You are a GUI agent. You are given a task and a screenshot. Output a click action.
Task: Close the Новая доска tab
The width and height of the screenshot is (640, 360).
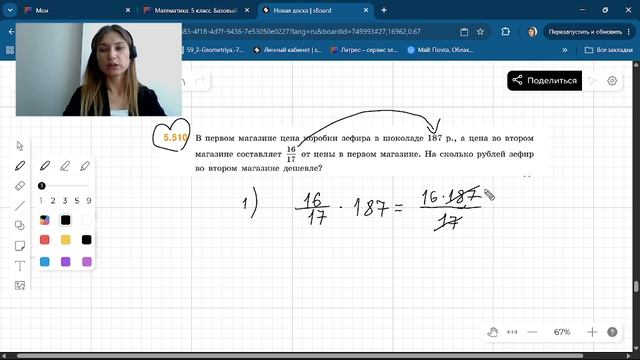[x=366, y=10]
